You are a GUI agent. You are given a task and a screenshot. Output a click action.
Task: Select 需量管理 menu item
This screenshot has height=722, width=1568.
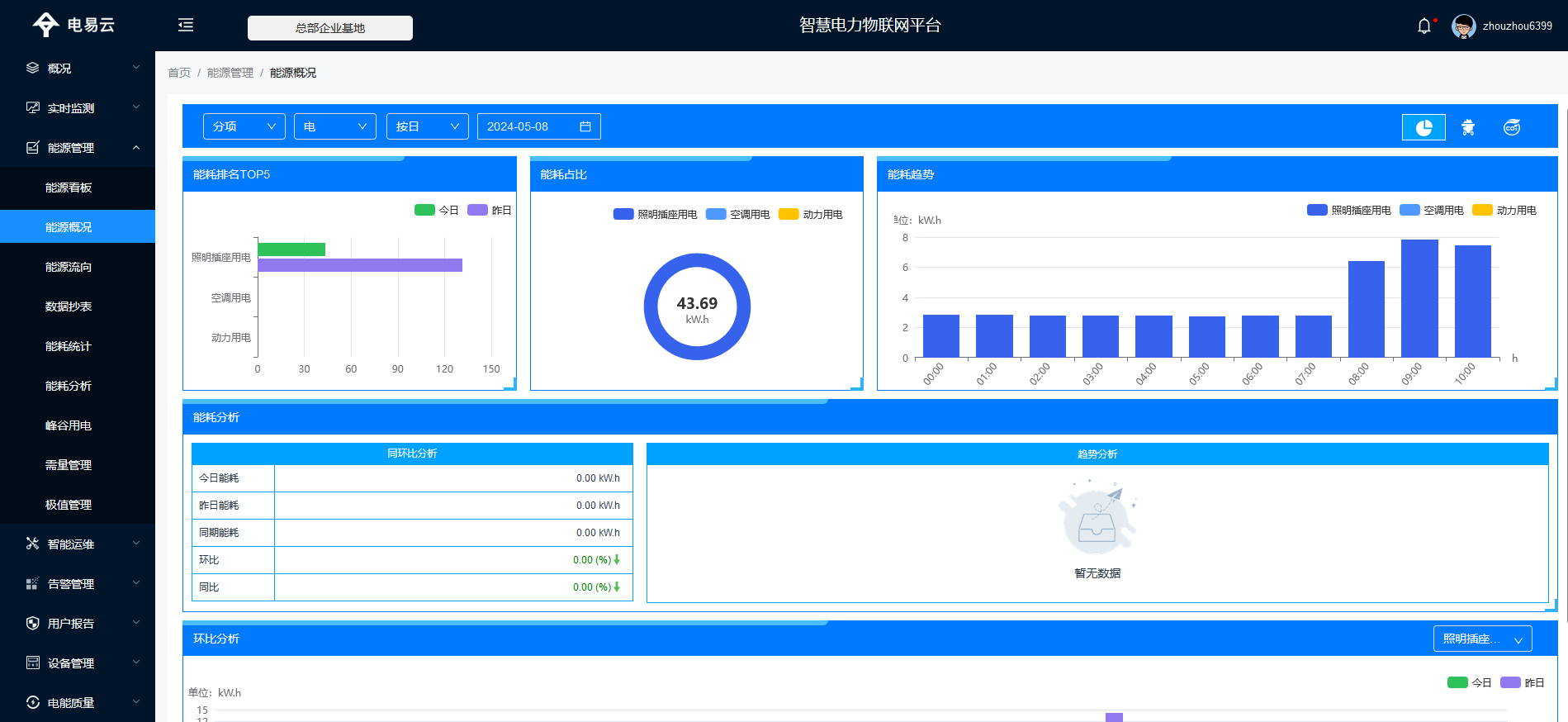(x=78, y=465)
